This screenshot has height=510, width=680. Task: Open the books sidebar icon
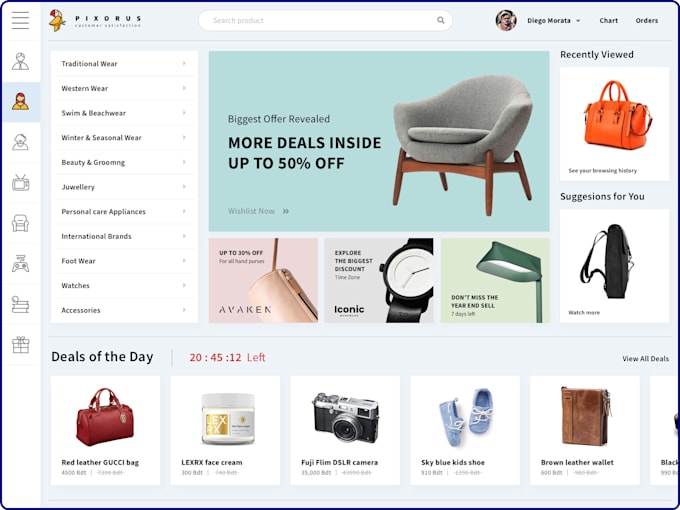click(x=20, y=304)
